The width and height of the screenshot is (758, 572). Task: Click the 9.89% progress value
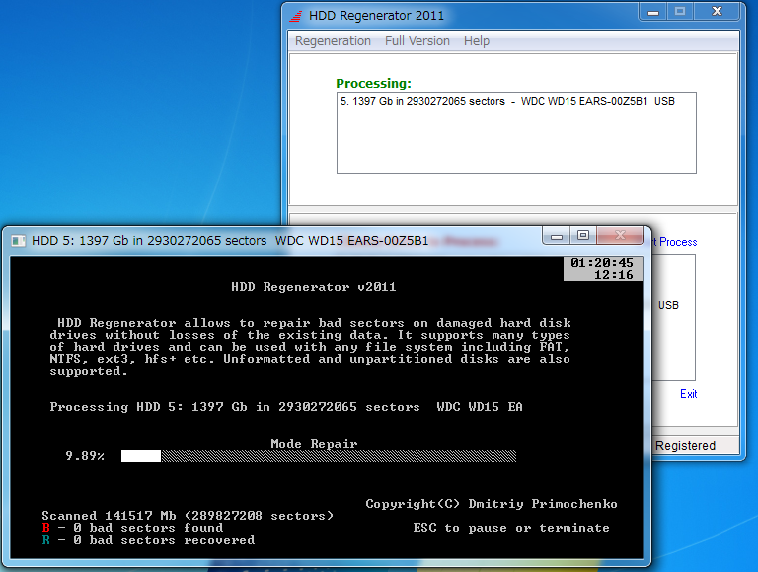click(85, 456)
